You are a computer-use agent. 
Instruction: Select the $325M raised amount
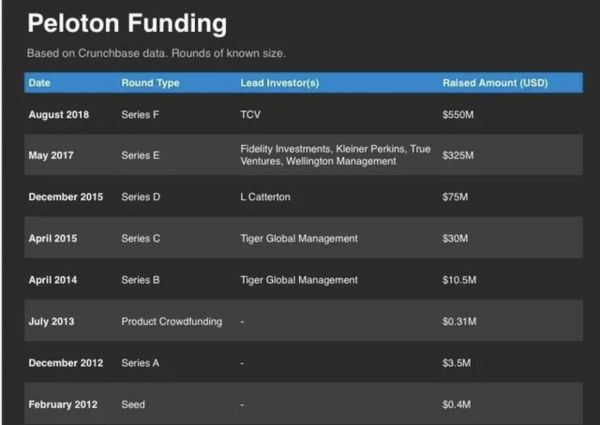tap(458, 156)
